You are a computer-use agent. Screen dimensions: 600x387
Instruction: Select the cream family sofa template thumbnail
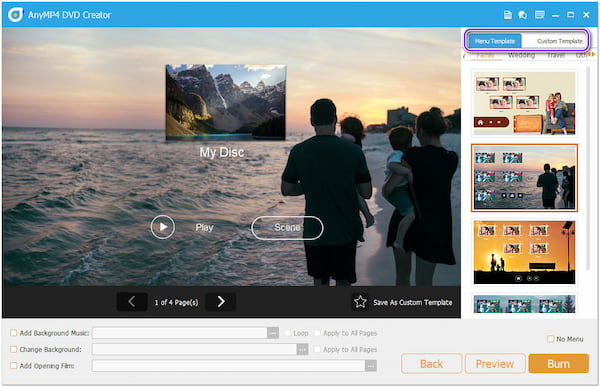(x=524, y=103)
